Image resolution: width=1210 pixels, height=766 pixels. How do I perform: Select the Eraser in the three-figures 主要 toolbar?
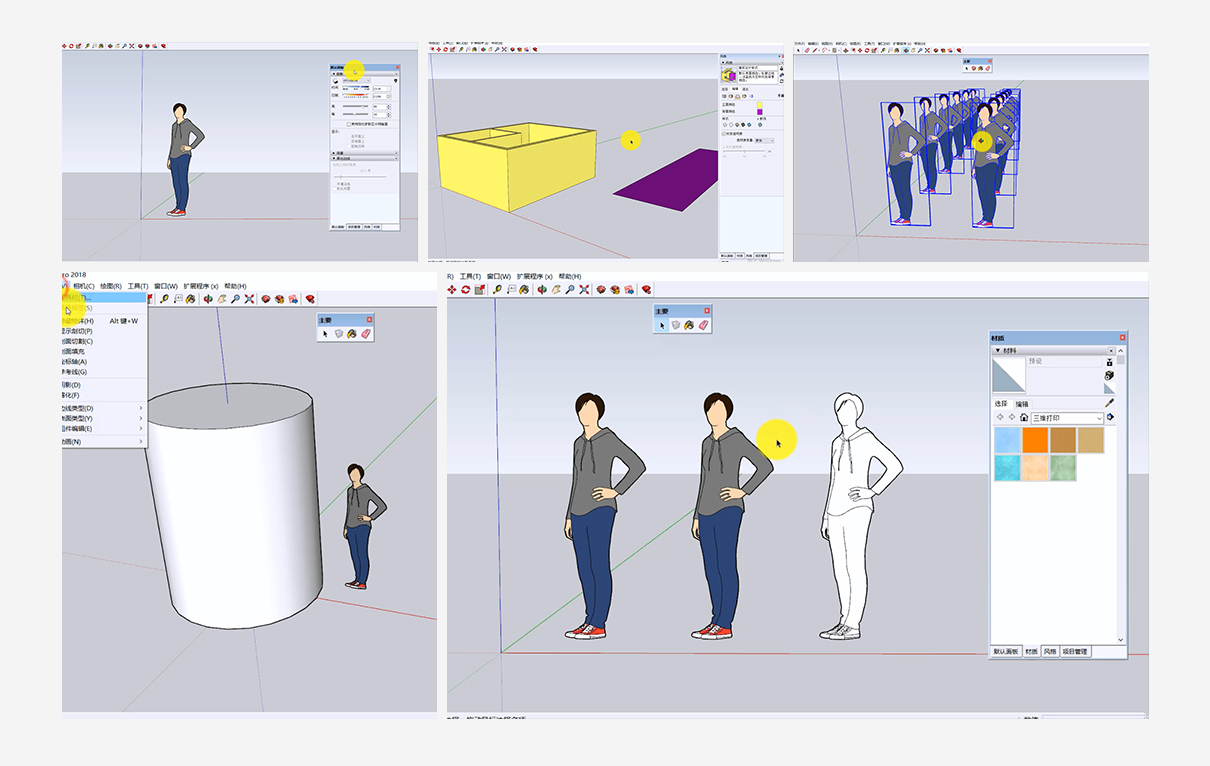703,325
